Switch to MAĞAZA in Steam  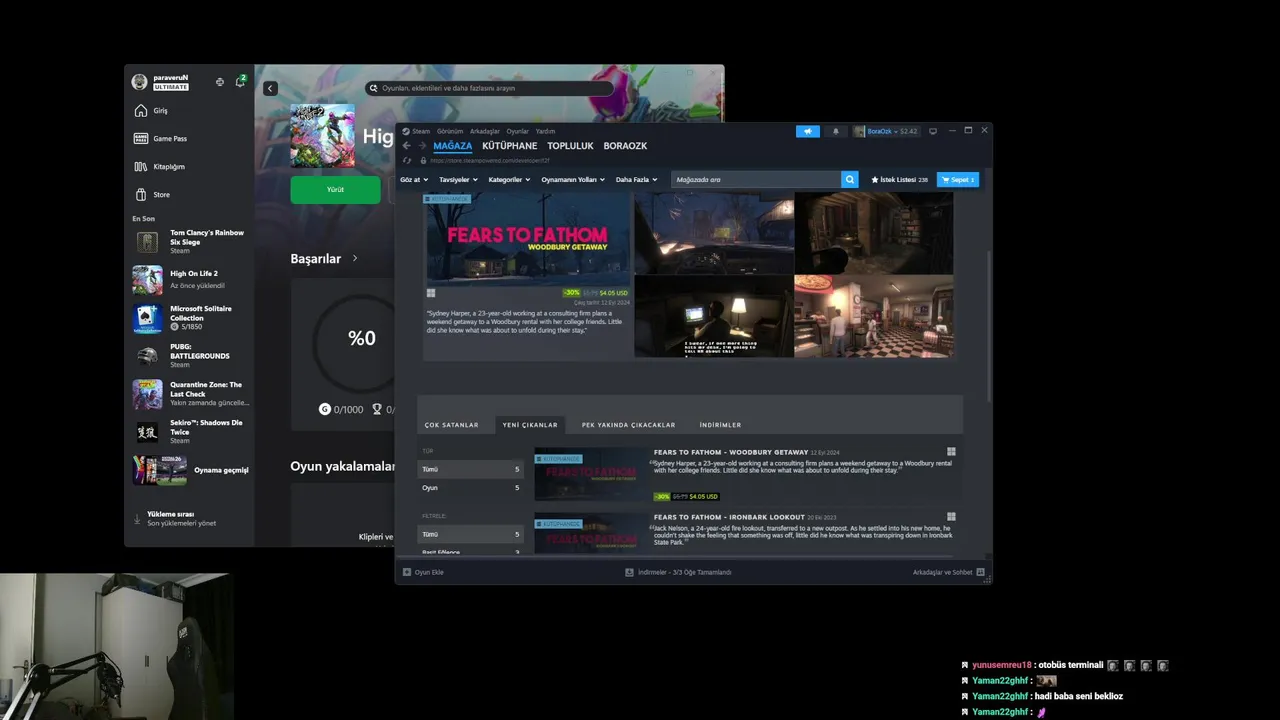point(452,146)
